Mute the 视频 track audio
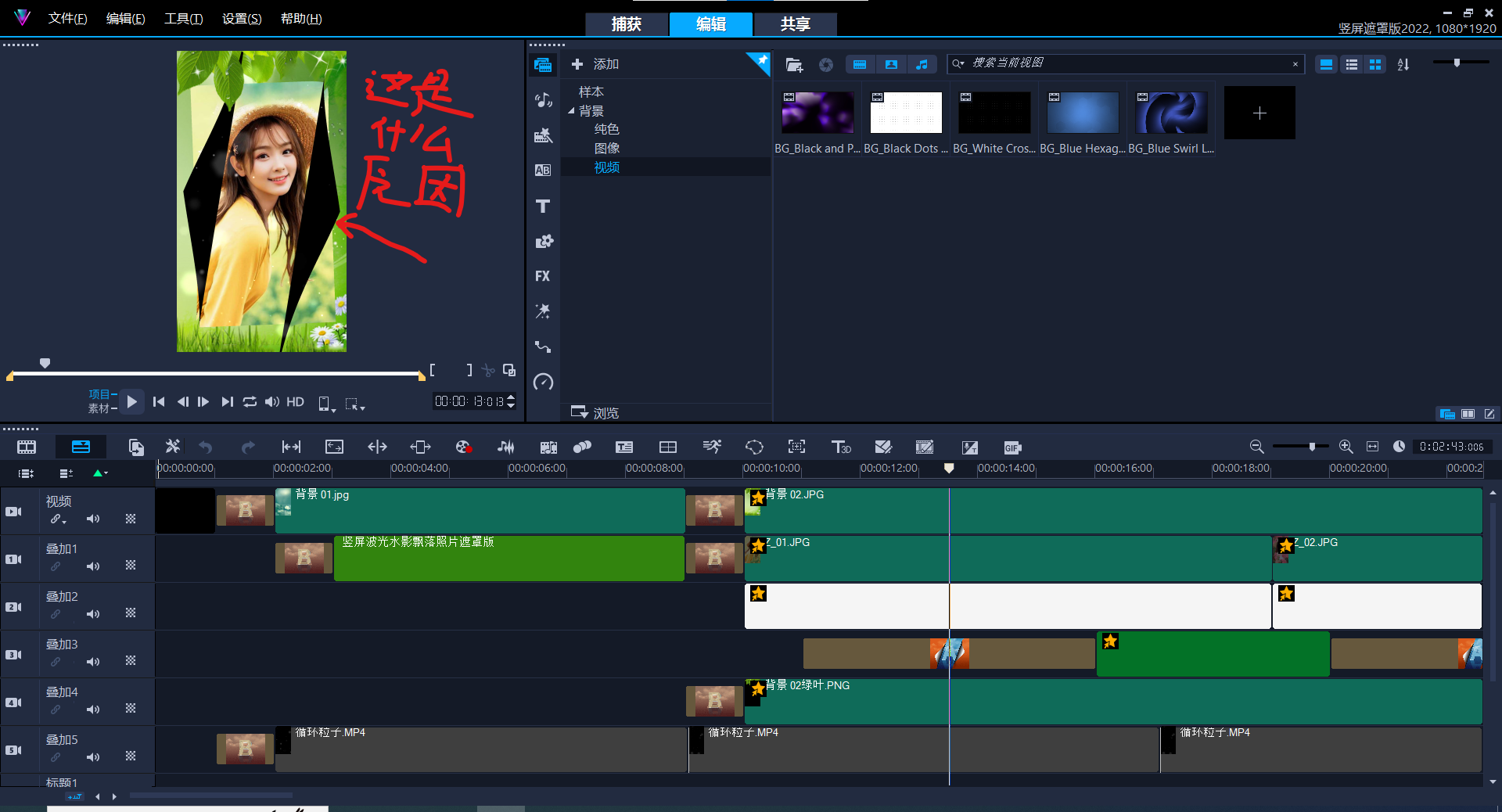 pos(93,519)
